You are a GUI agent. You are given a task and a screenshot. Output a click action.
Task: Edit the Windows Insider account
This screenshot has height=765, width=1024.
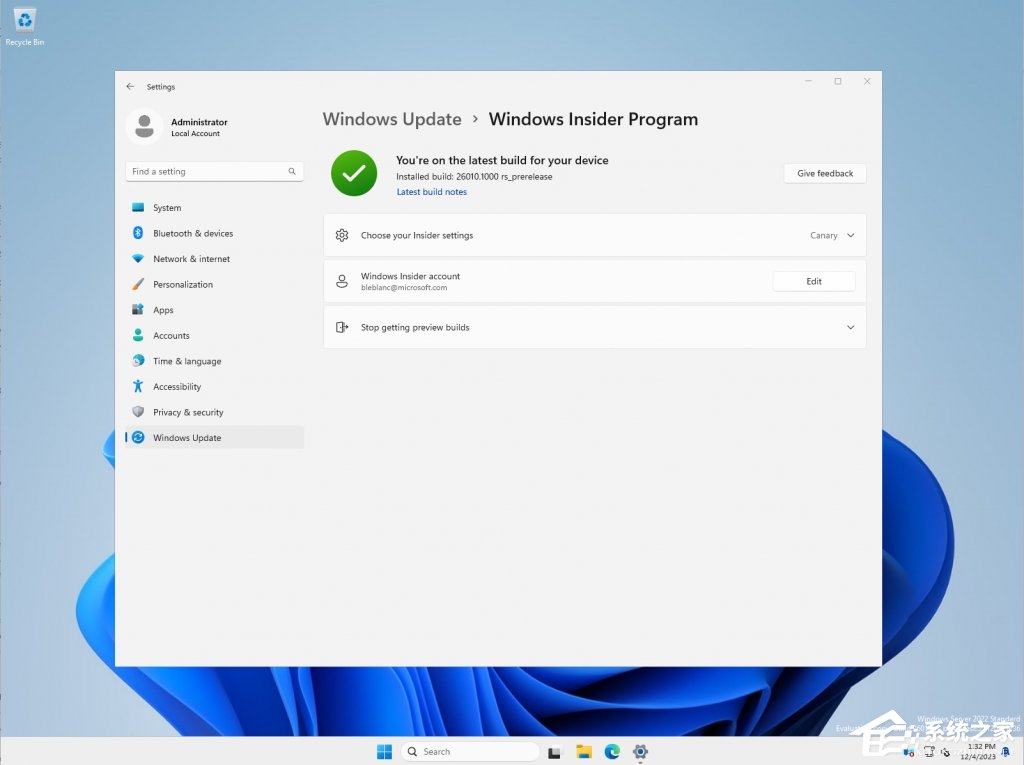coord(813,282)
